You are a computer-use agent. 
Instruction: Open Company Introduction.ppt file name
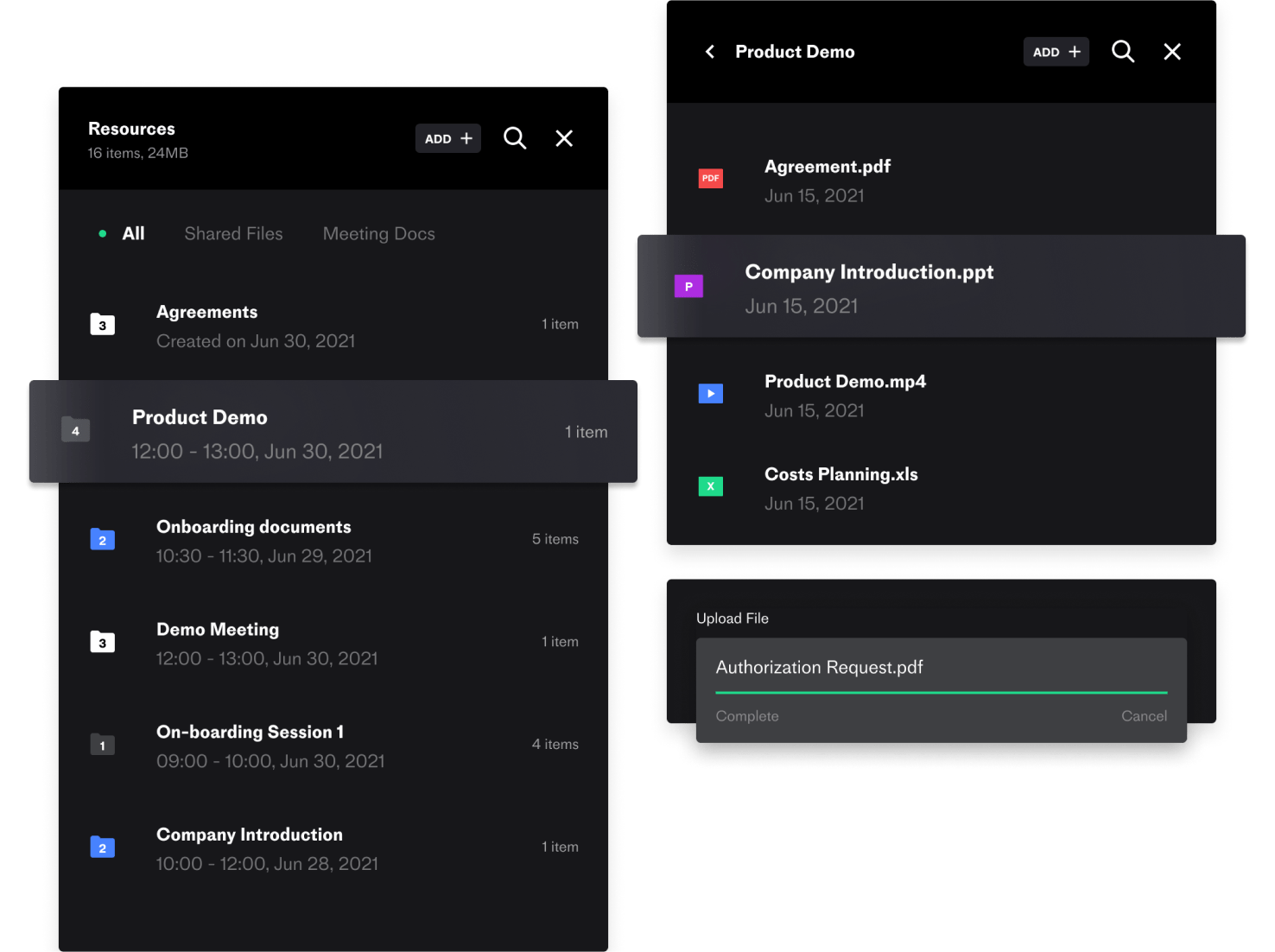[869, 272]
